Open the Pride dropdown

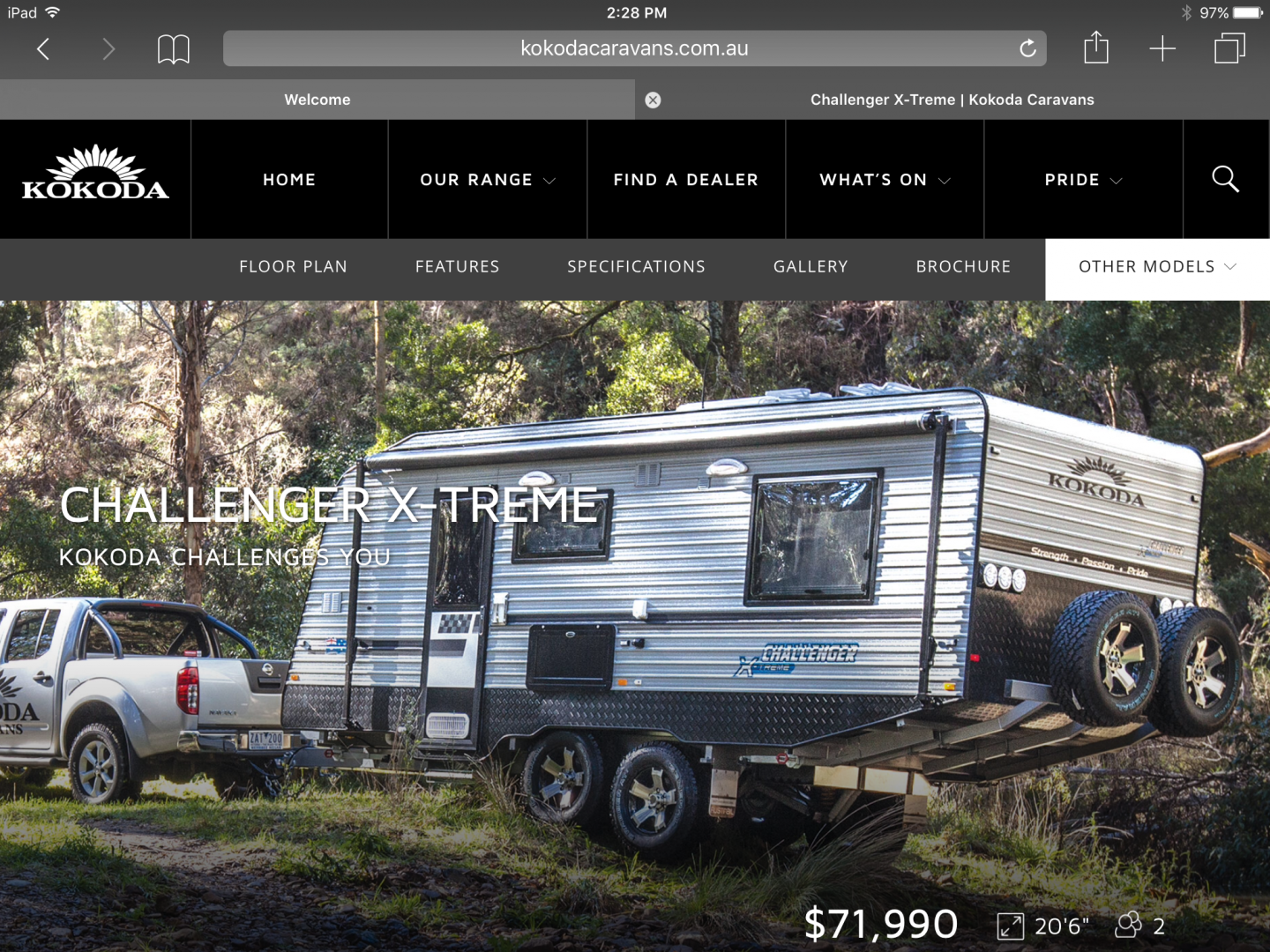(x=1083, y=180)
